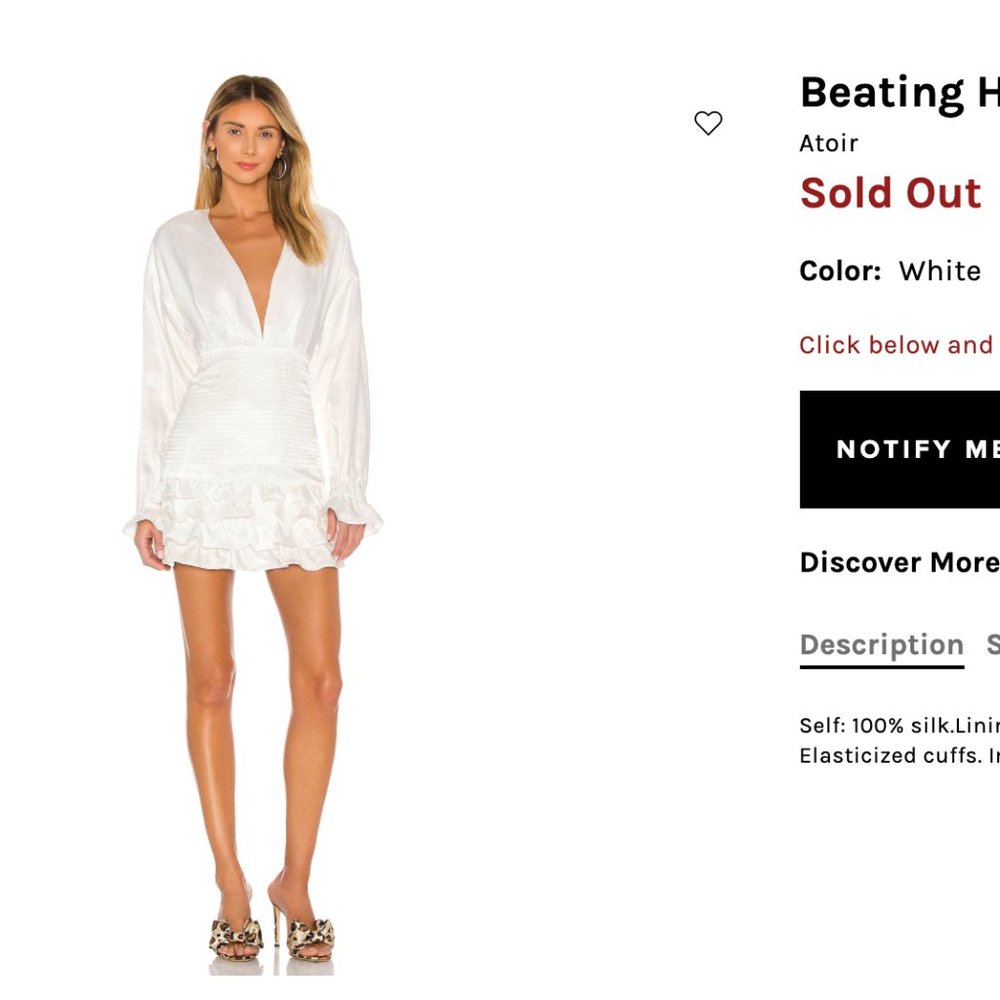The width and height of the screenshot is (1000, 1000).
Task: Click the red 'Click below and' message
Action: pos(896,345)
